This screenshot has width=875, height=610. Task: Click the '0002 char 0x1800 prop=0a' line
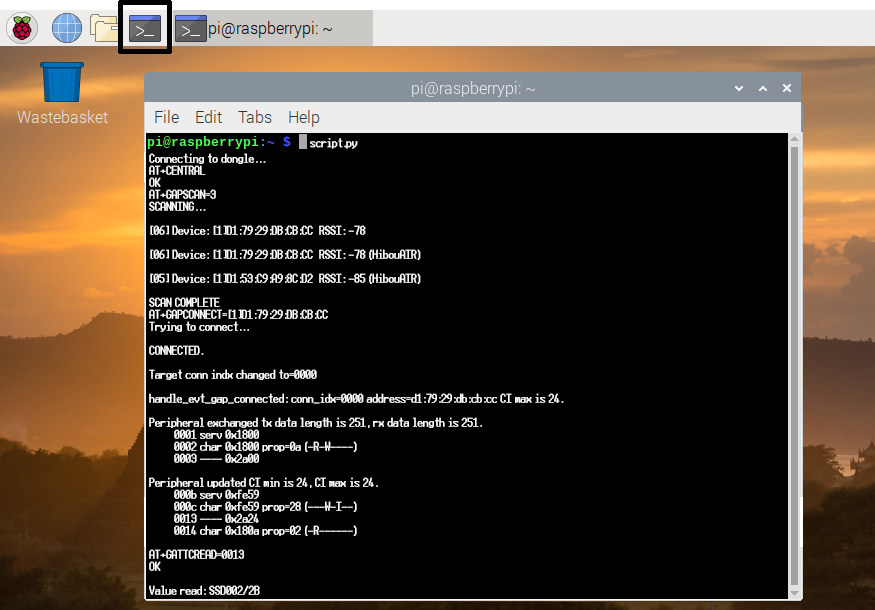click(x=265, y=446)
